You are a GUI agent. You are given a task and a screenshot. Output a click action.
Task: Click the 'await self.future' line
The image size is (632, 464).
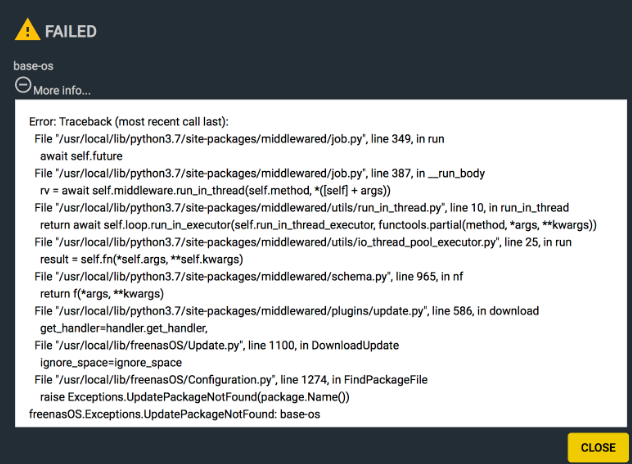click(81, 156)
